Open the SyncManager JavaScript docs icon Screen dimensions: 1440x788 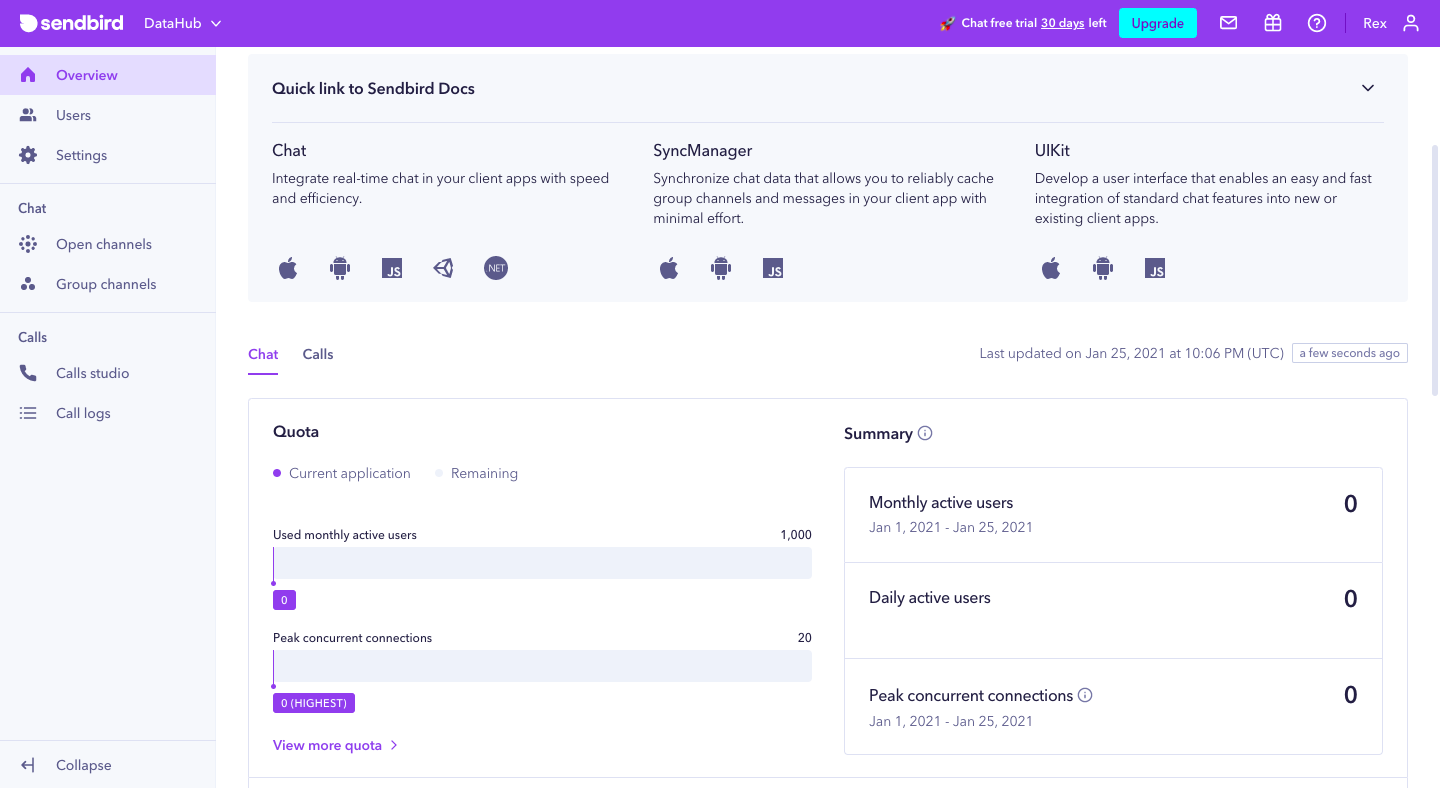coord(773,268)
